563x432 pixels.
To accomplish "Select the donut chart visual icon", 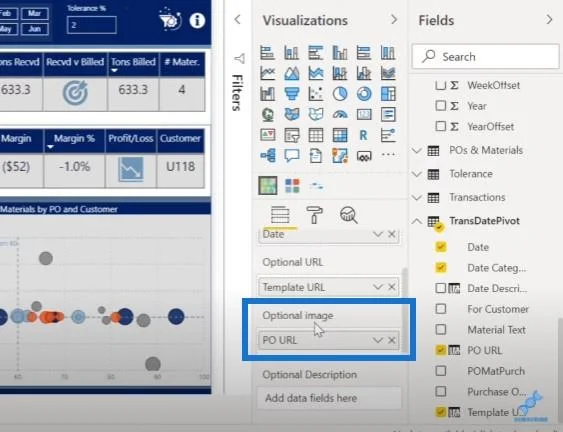I will pyautogui.click(x=364, y=94).
